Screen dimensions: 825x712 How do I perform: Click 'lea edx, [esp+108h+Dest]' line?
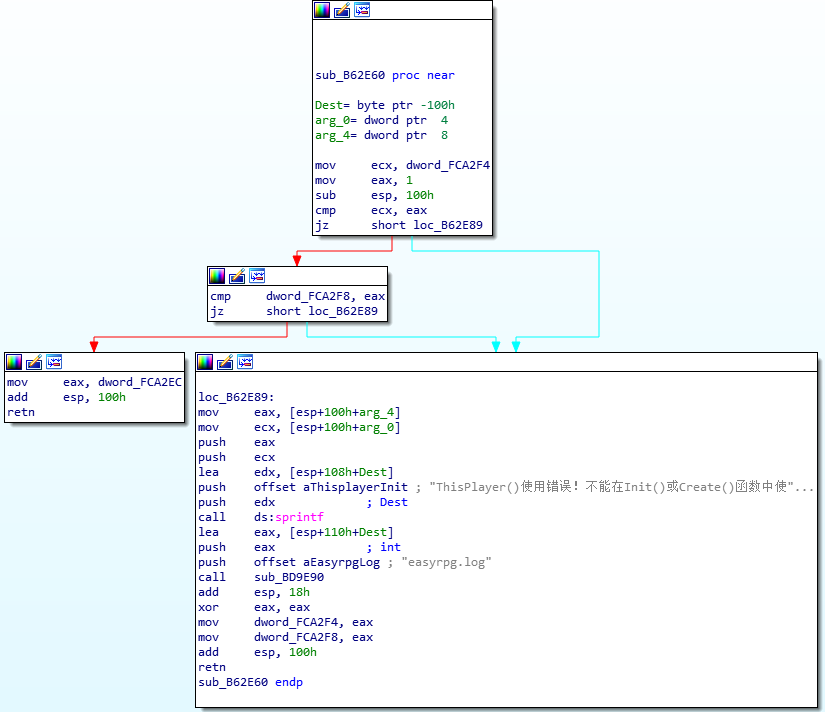(x=296, y=472)
